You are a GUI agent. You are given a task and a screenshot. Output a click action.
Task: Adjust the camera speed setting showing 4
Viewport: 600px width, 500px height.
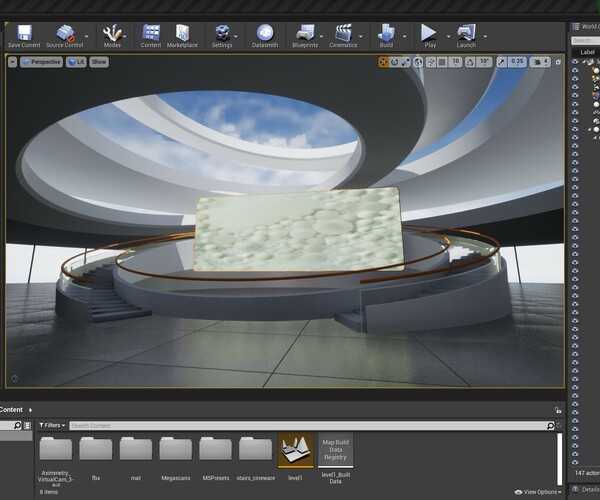point(541,62)
